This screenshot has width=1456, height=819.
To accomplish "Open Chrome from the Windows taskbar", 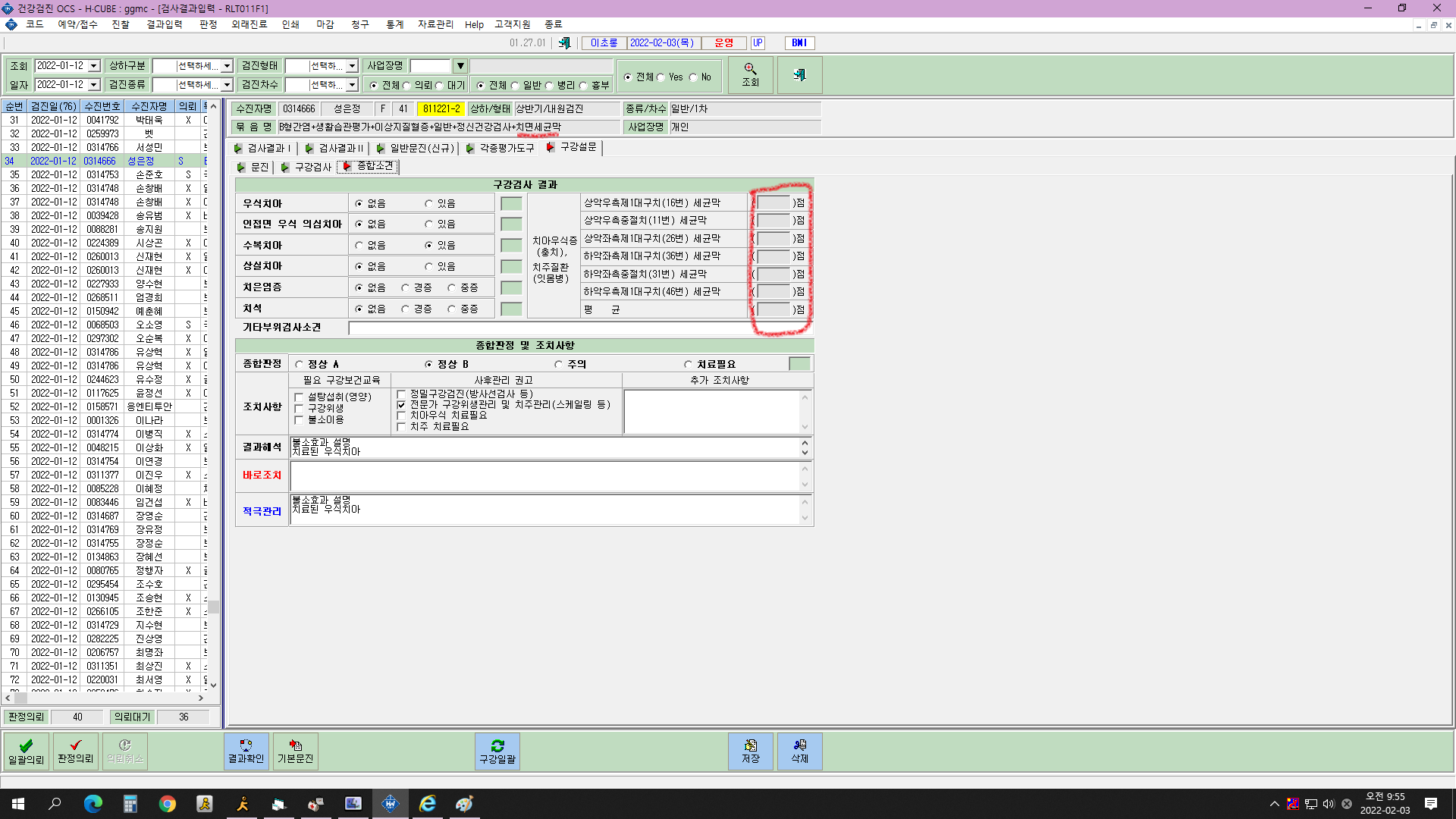I will 167,804.
